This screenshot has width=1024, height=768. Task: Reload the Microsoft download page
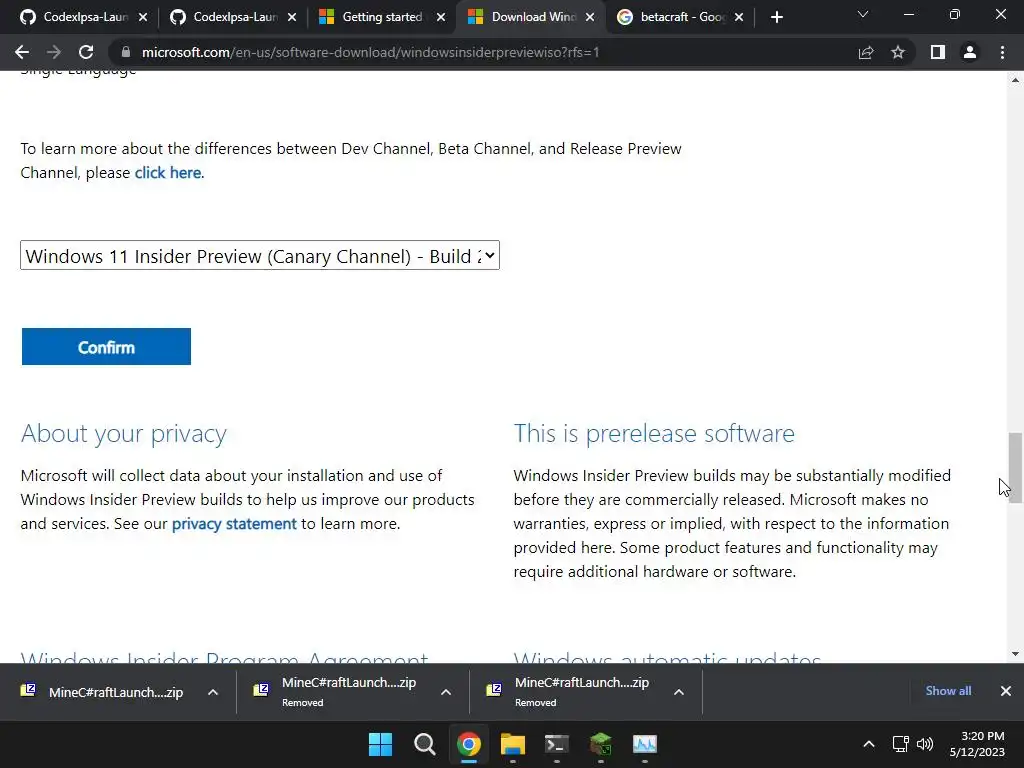tap(86, 52)
